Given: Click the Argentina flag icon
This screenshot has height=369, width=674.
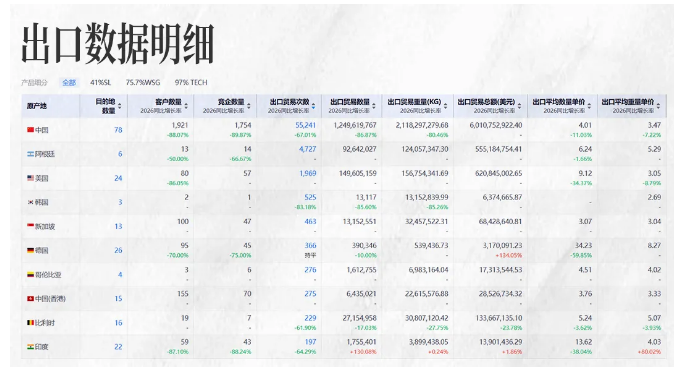Looking at the screenshot, I should (x=31, y=154).
